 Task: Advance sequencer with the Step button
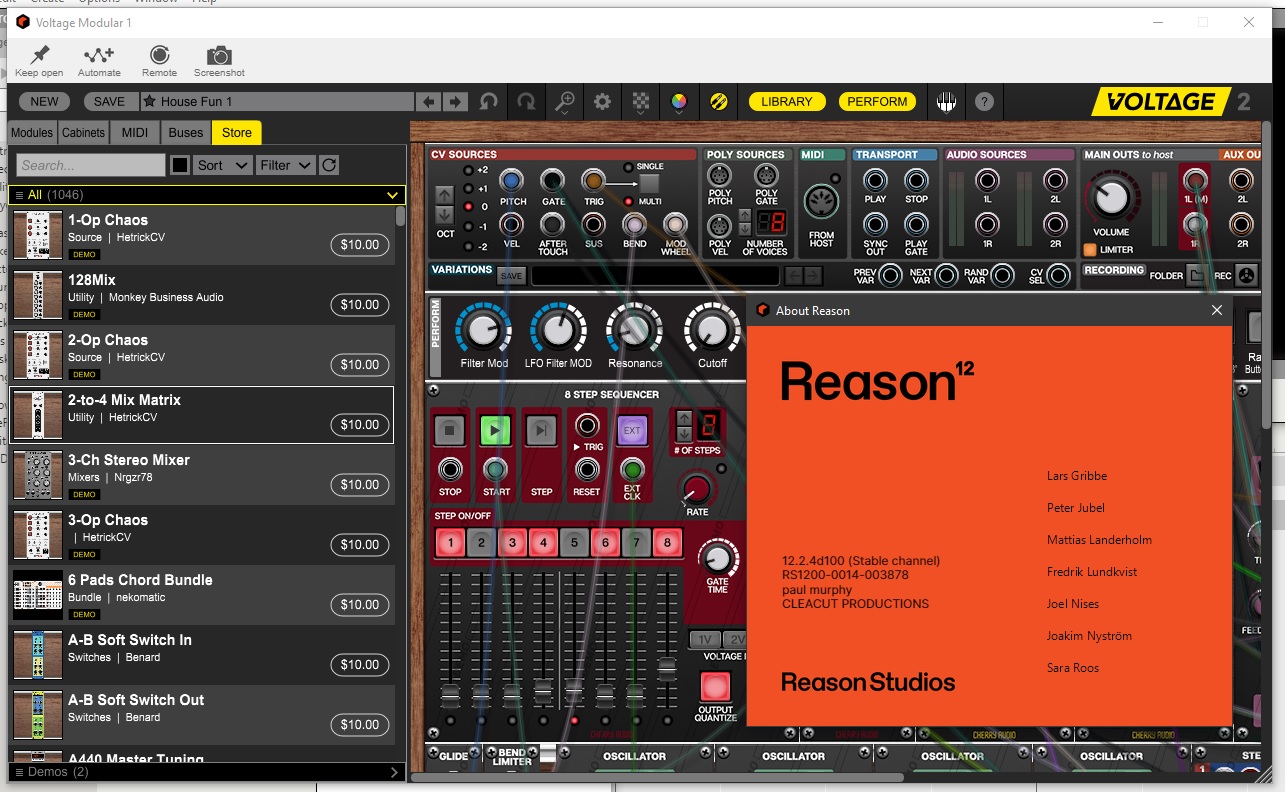[x=541, y=431]
